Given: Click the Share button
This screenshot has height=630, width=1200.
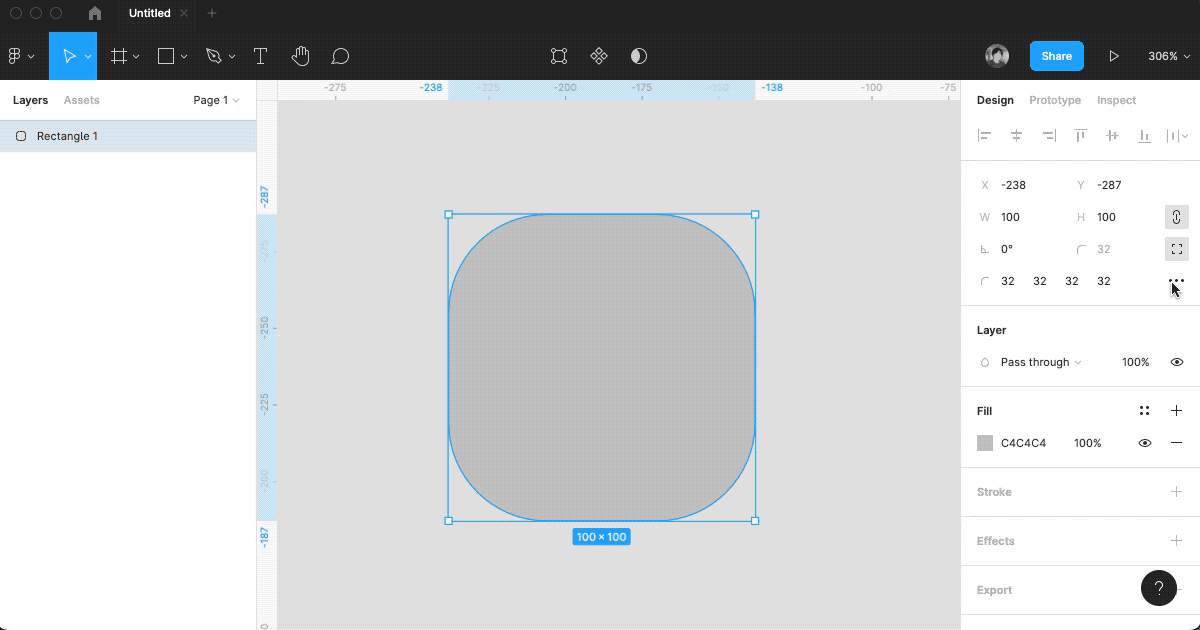Looking at the screenshot, I should pyautogui.click(x=1056, y=56).
